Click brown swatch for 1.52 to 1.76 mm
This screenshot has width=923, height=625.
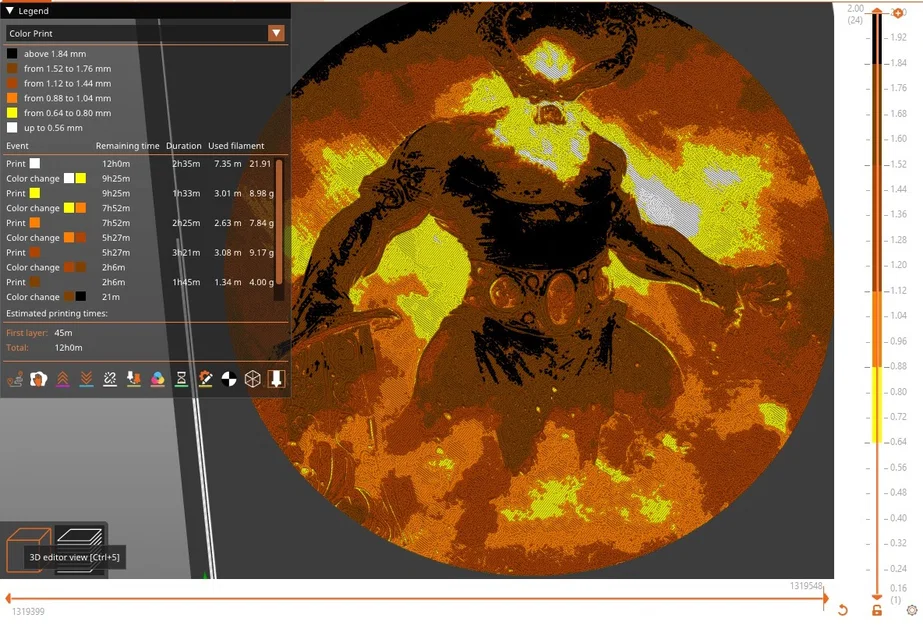click(12, 68)
